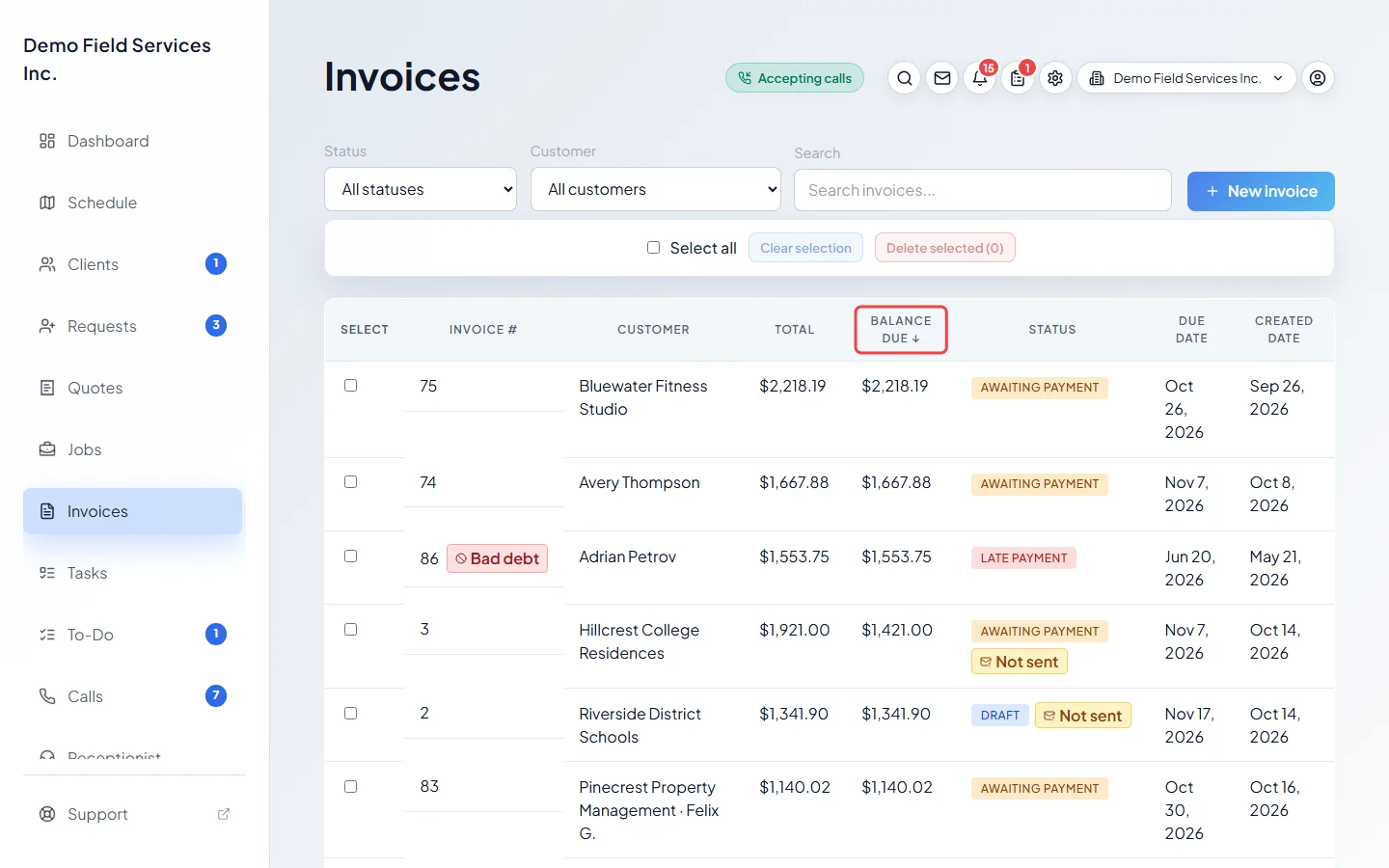
Task: Click the Bad debt tag on invoice 86
Action: [x=497, y=558]
